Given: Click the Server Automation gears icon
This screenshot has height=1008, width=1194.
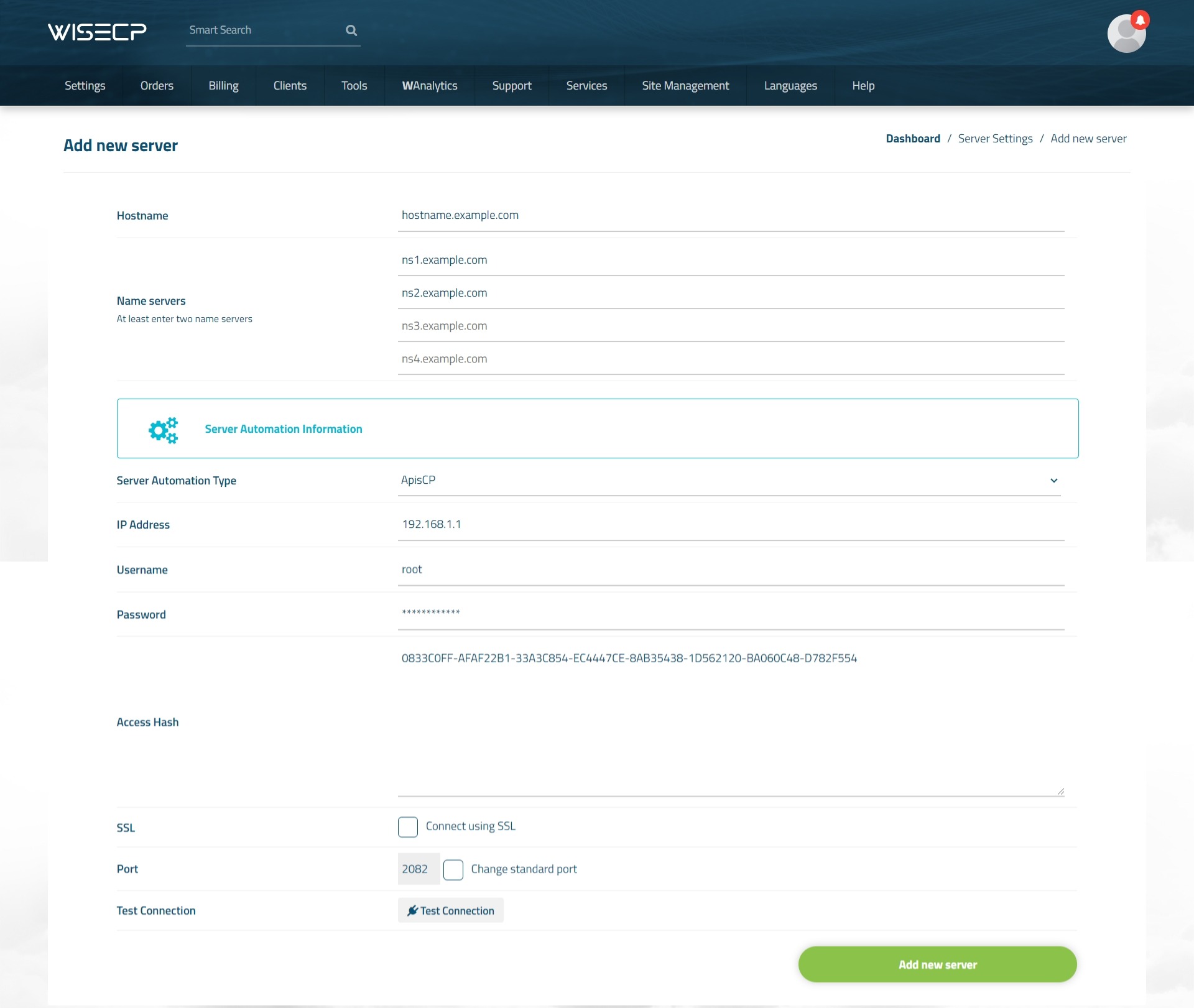Looking at the screenshot, I should (164, 430).
